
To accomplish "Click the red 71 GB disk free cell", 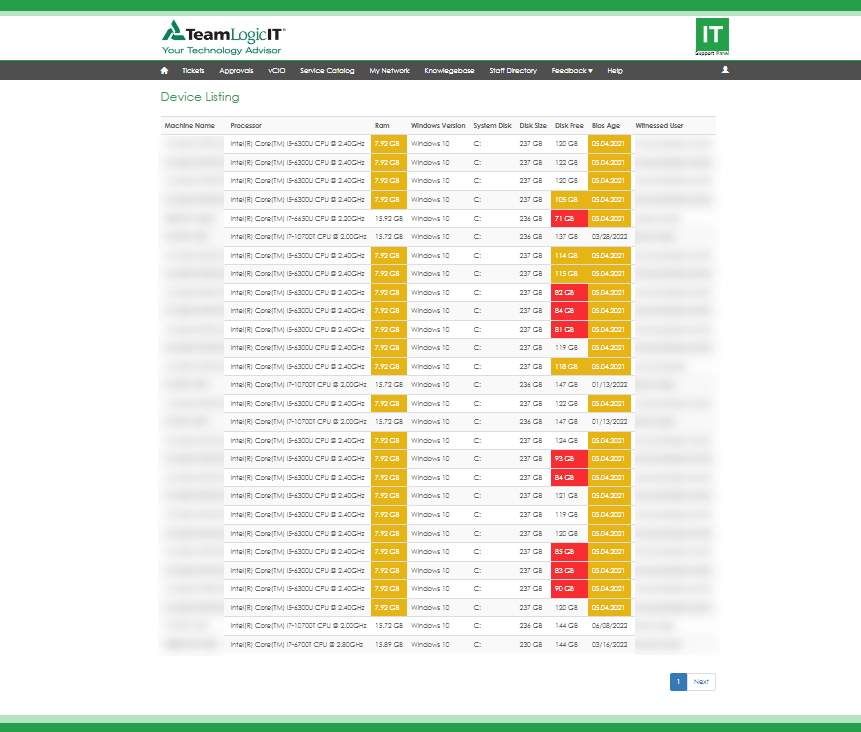I will 569,218.
